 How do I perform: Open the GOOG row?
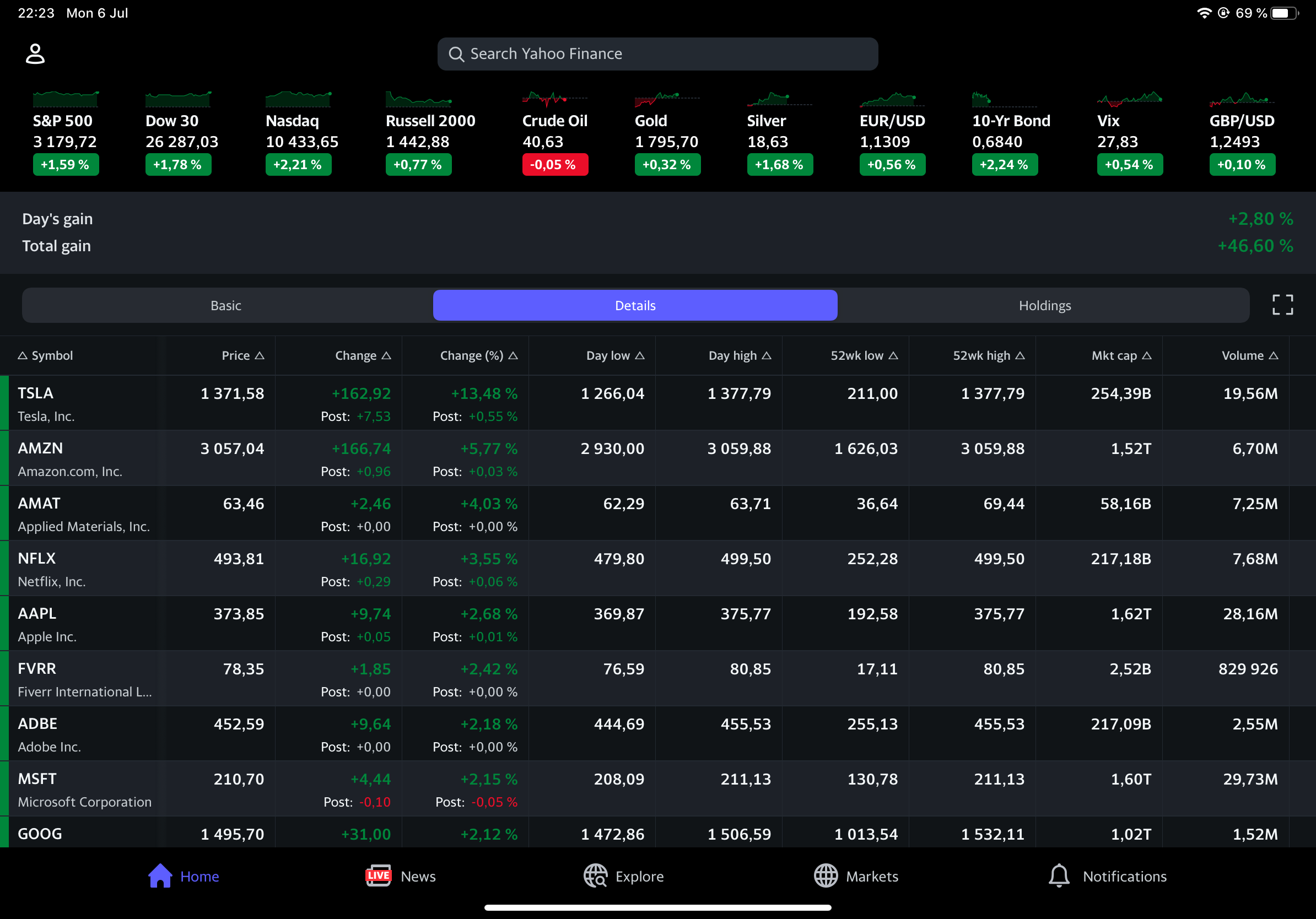658,831
